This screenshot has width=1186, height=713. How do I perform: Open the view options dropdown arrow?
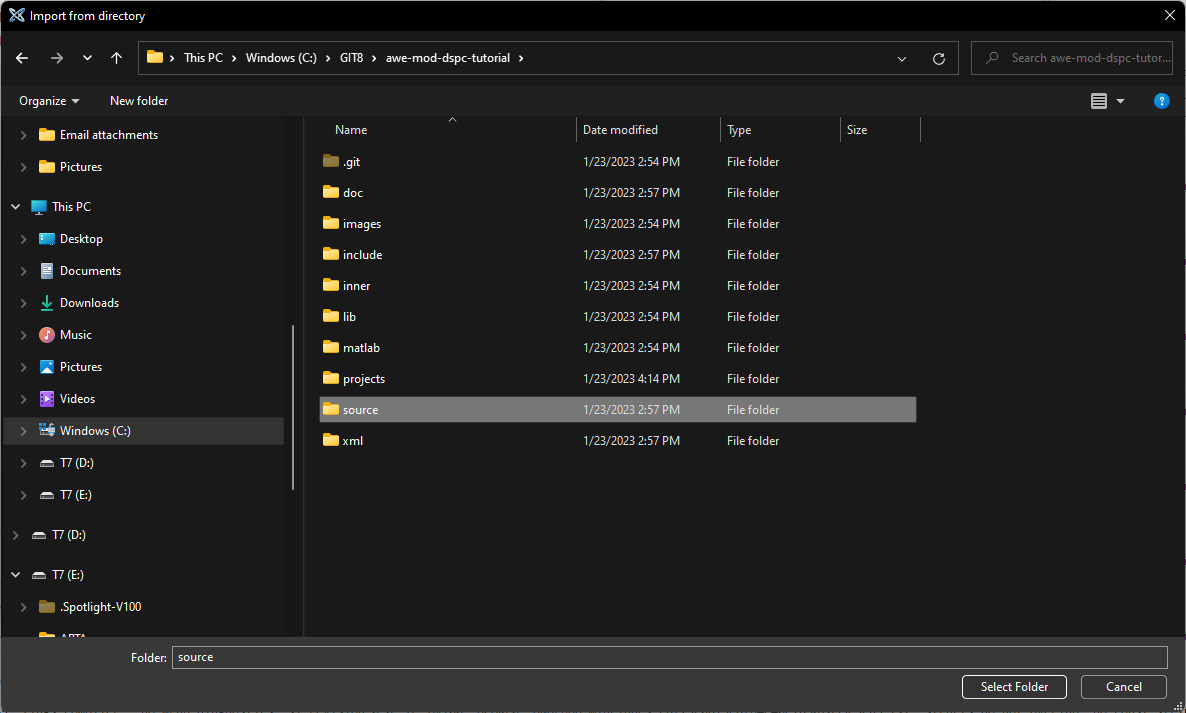(1120, 101)
